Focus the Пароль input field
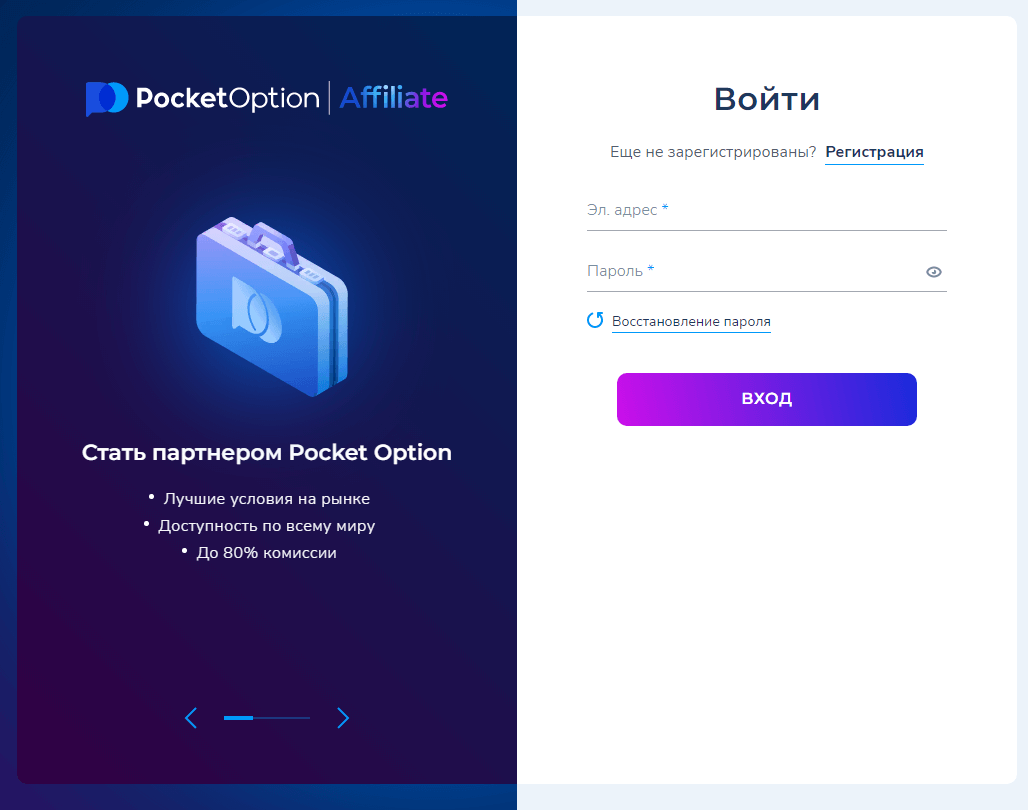Screen dimensions: 1028x810 (x=750, y=271)
